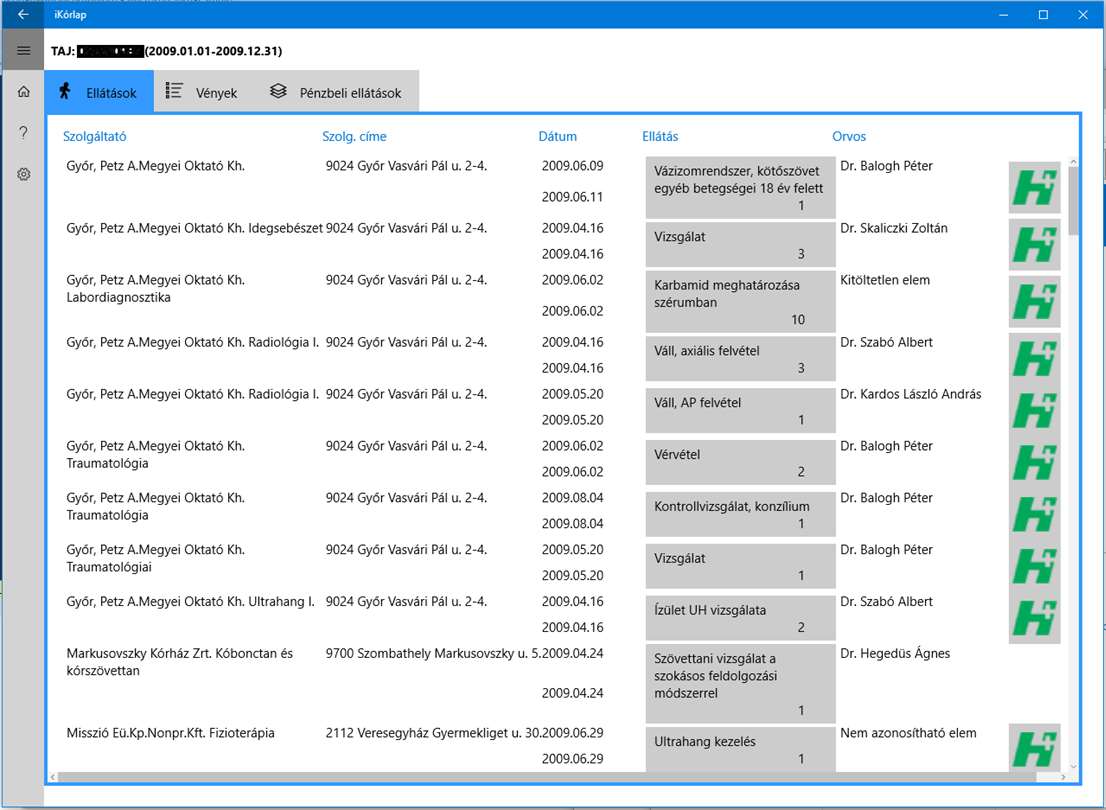Click hospital icon for Kontrollvizsgálat, konzílium row

[x=1034, y=514]
